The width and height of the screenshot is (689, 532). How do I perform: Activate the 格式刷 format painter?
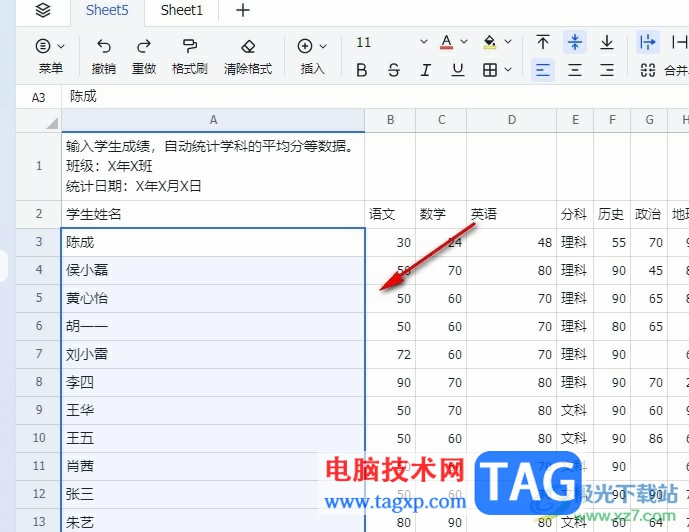pyautogui.click(x=189, y=56)
